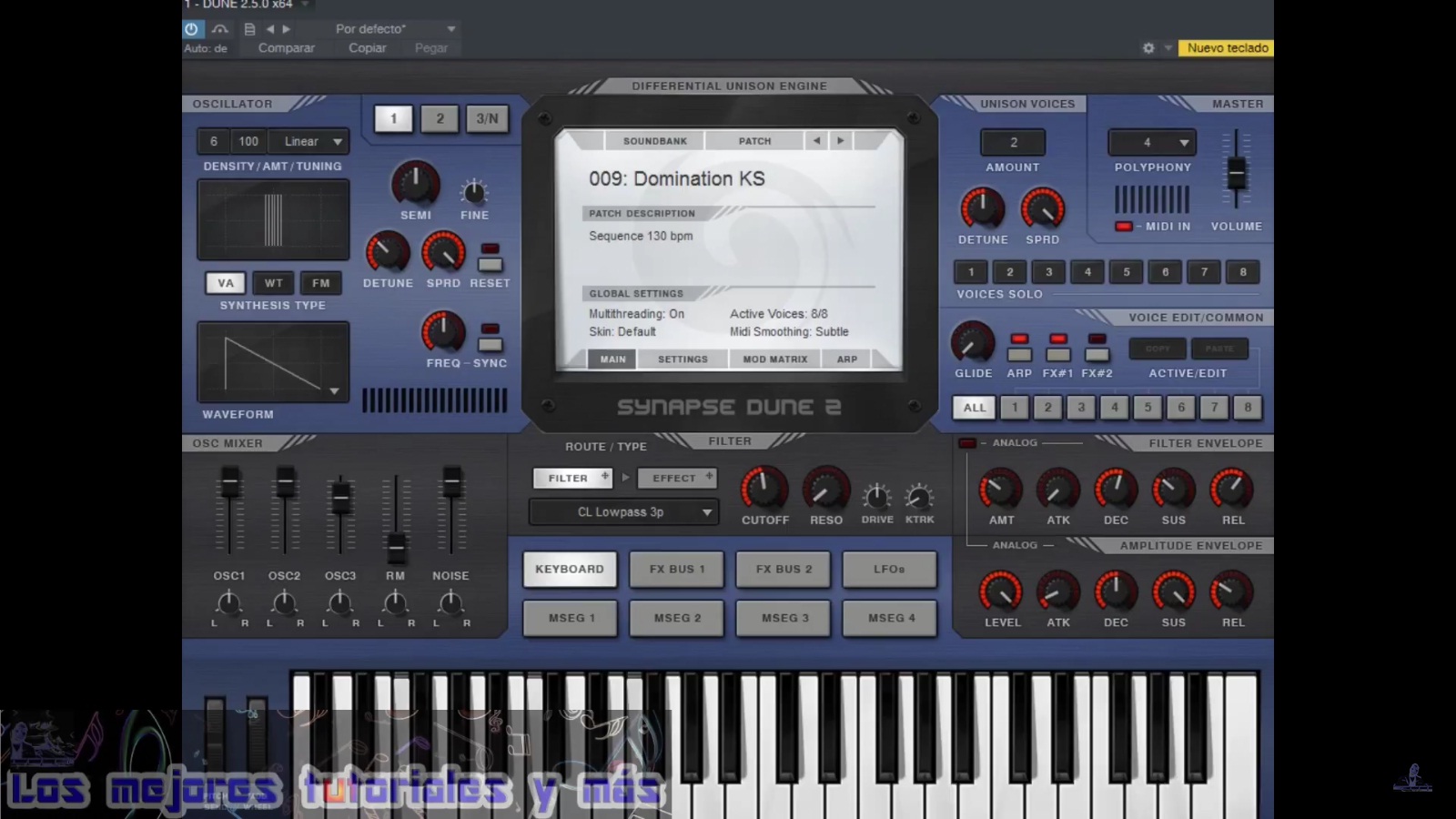
Task: Click the filter RESO knob
Action: pos(826,489)
